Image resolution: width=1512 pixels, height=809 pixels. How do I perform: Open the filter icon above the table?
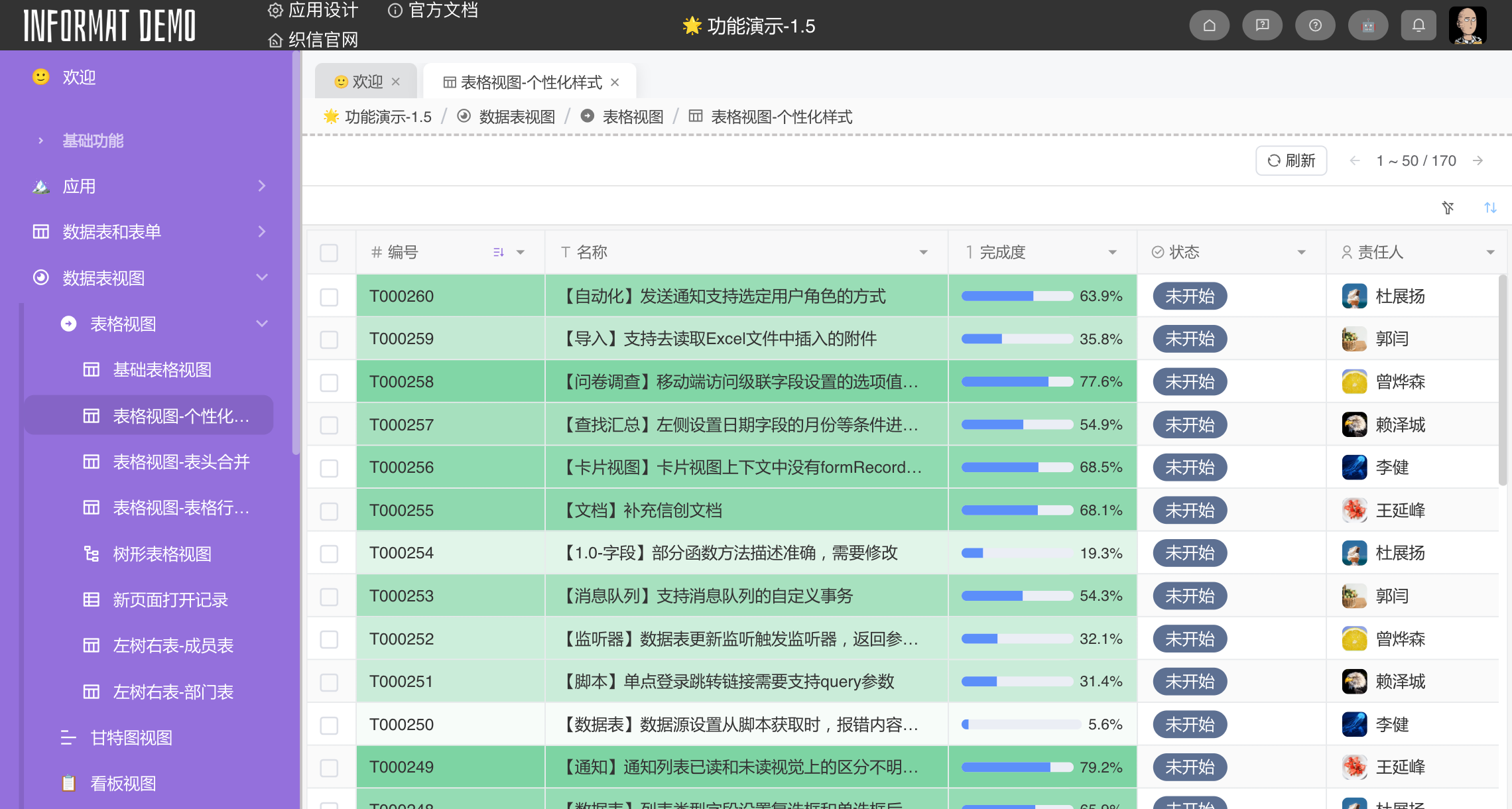pyautogui.click(x=1448, y=208)
